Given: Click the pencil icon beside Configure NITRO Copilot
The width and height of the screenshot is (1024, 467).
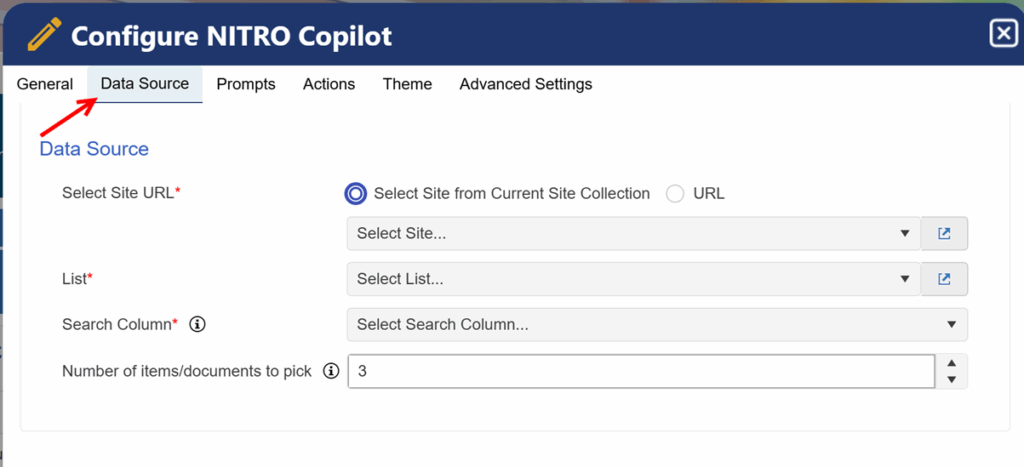Looking at the screenshot, I should coord(44,34).
